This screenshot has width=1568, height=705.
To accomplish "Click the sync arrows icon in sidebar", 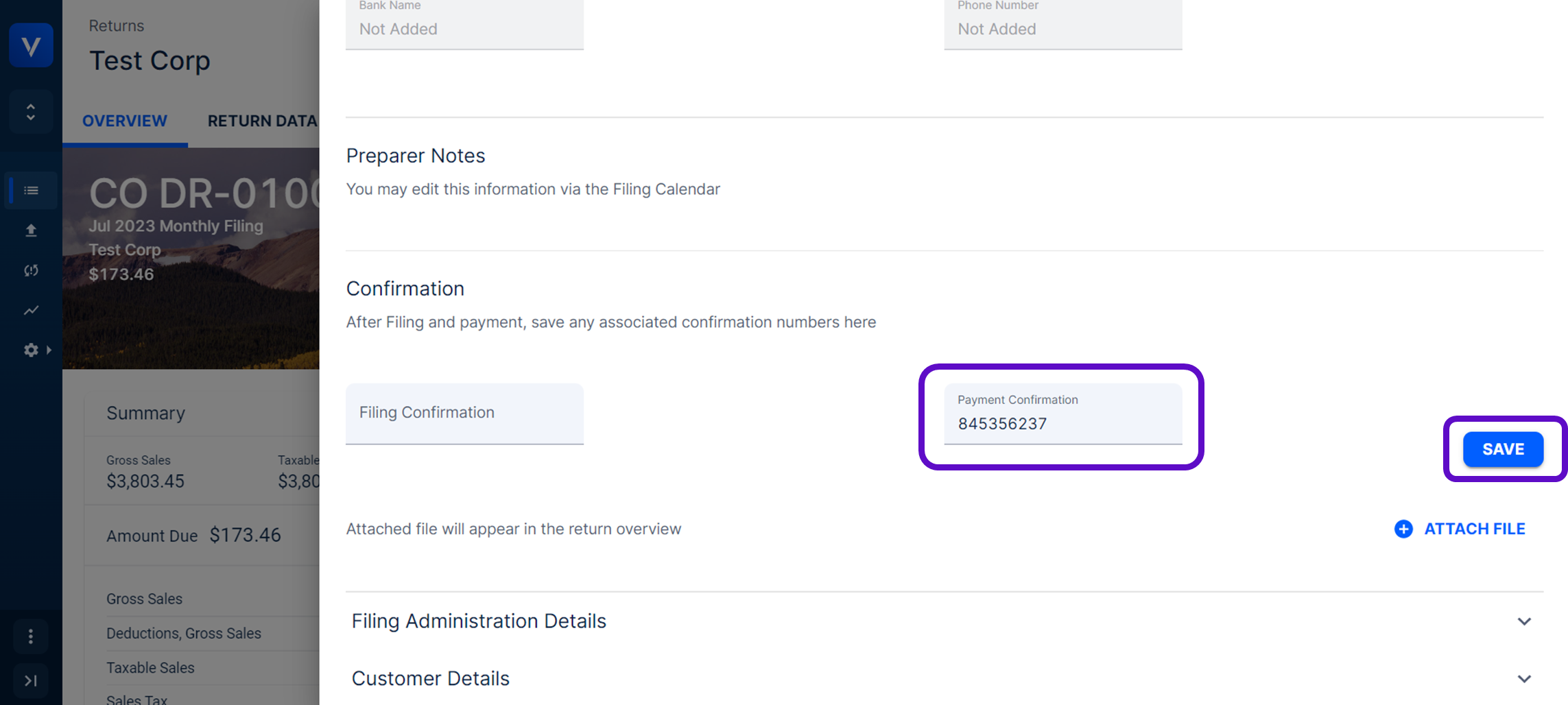I will point(31,270).
